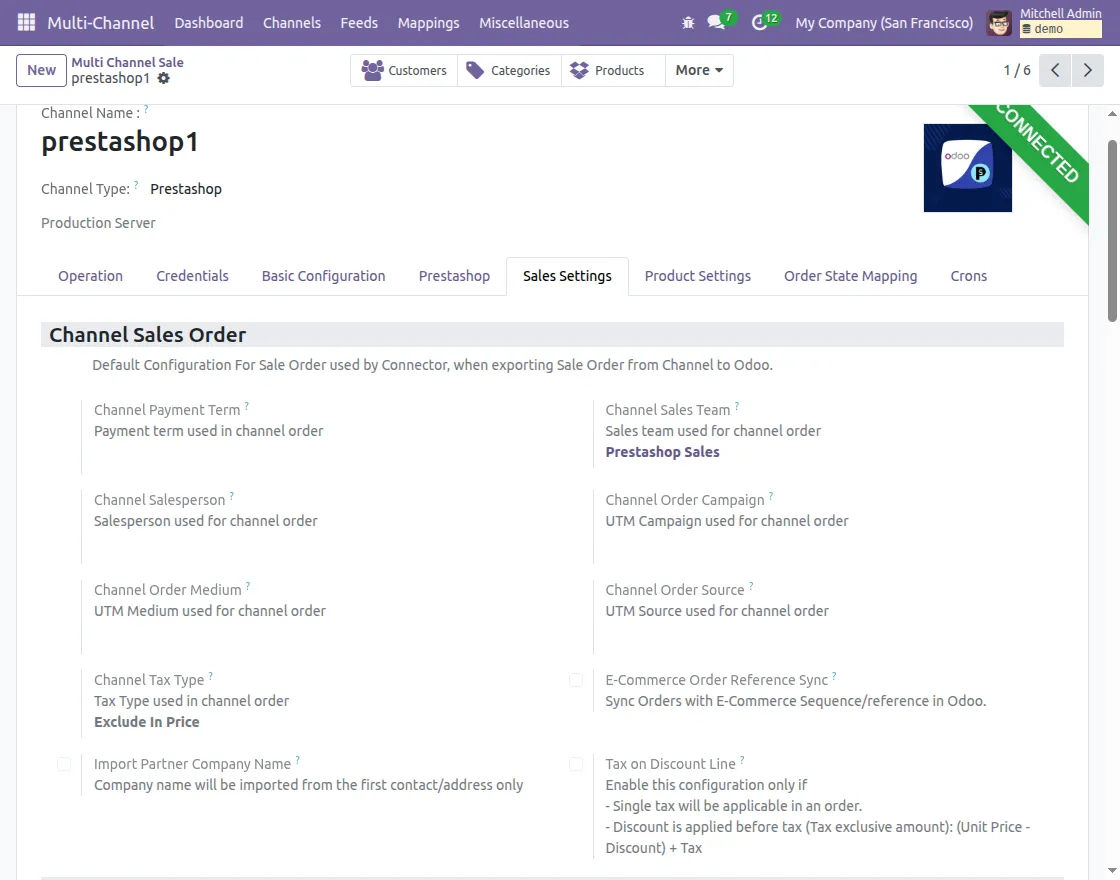Screen dimensions: 1120x880
Task: Click the bug report icon in the top bar
Action: click(x=686, y=22)
